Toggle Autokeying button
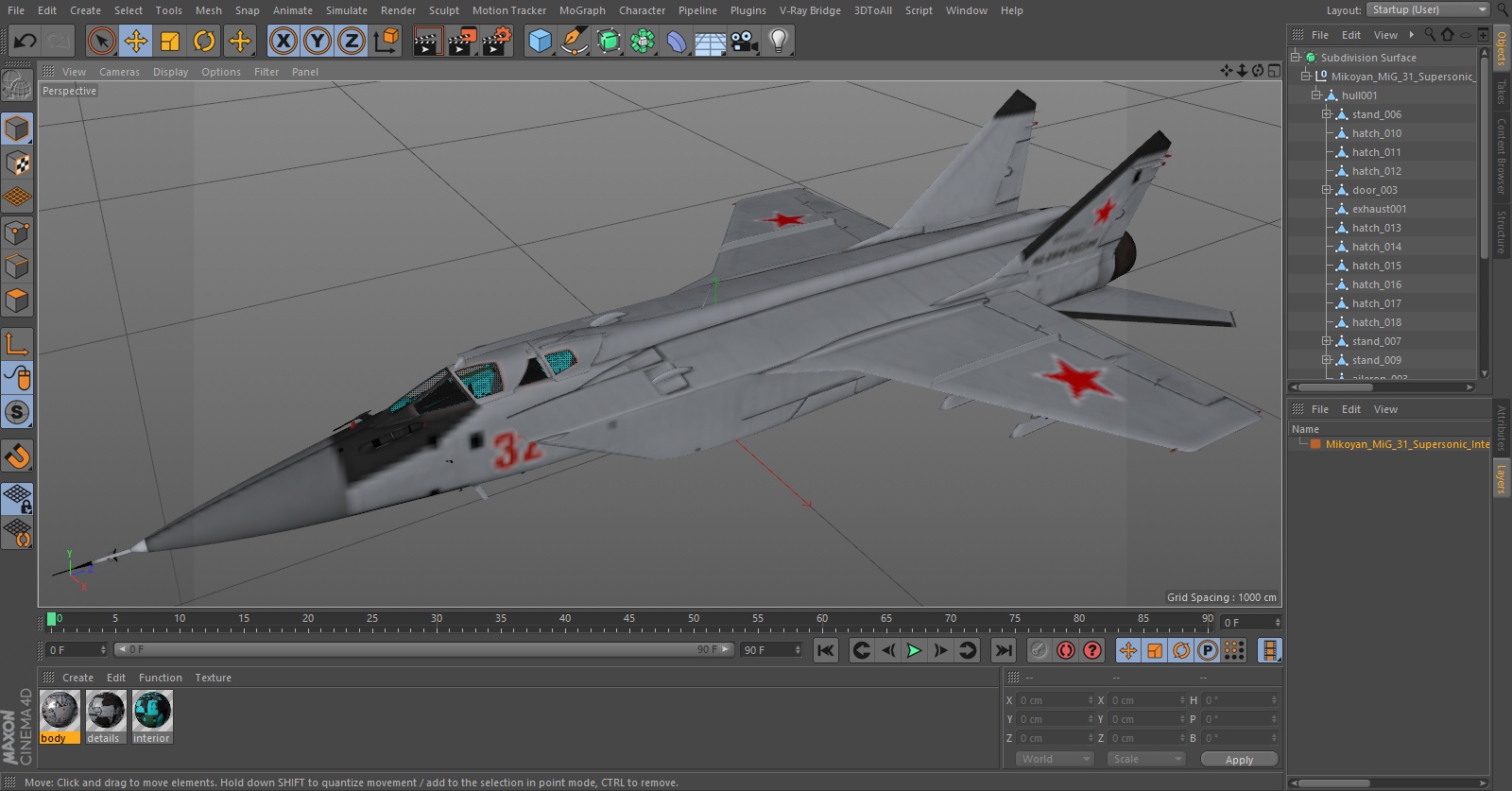 tap(1066, 650)
